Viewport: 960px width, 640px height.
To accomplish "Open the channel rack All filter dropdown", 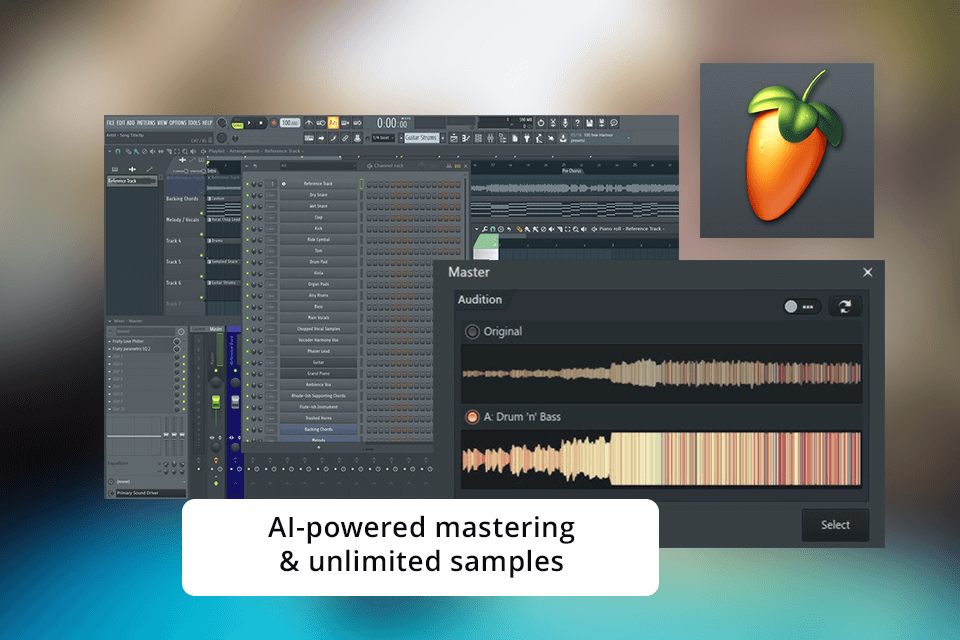I will coord(318,165).
